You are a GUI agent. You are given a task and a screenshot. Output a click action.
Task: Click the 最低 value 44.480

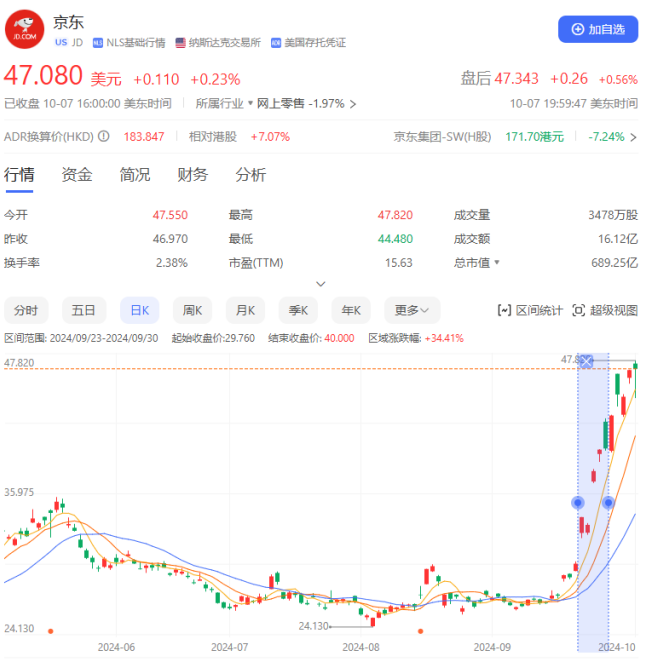pyautogui.click(x=395, y=239)
